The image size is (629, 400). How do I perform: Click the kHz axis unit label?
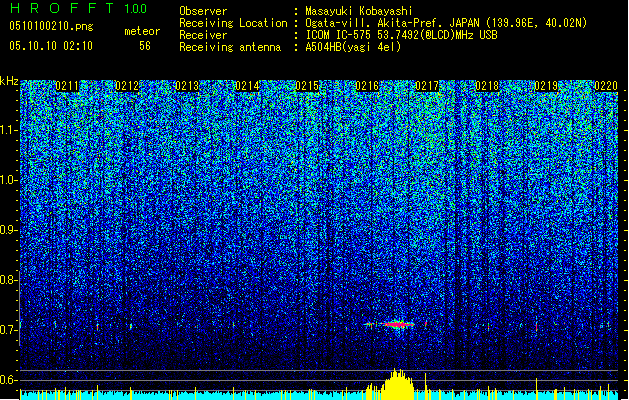tap(9, 81)
